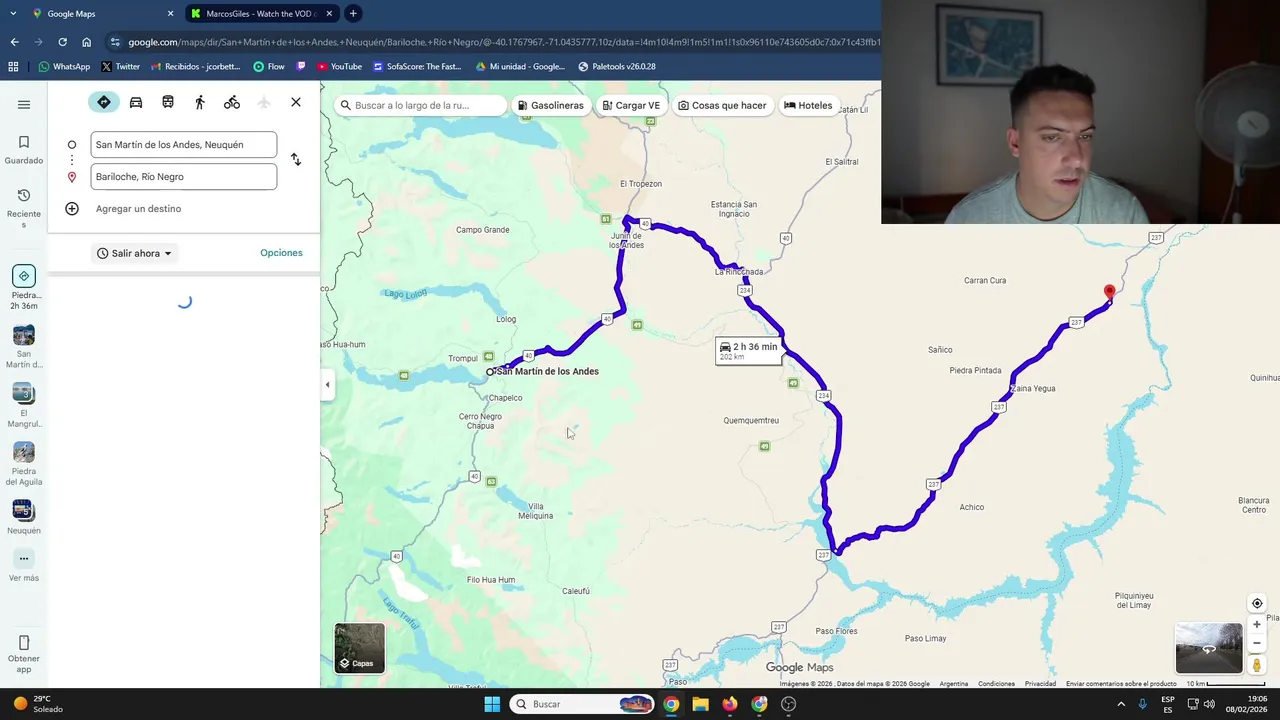Click Ver más to show more recents
This screenshot has width=1280, height=720.
coord(24,566)
